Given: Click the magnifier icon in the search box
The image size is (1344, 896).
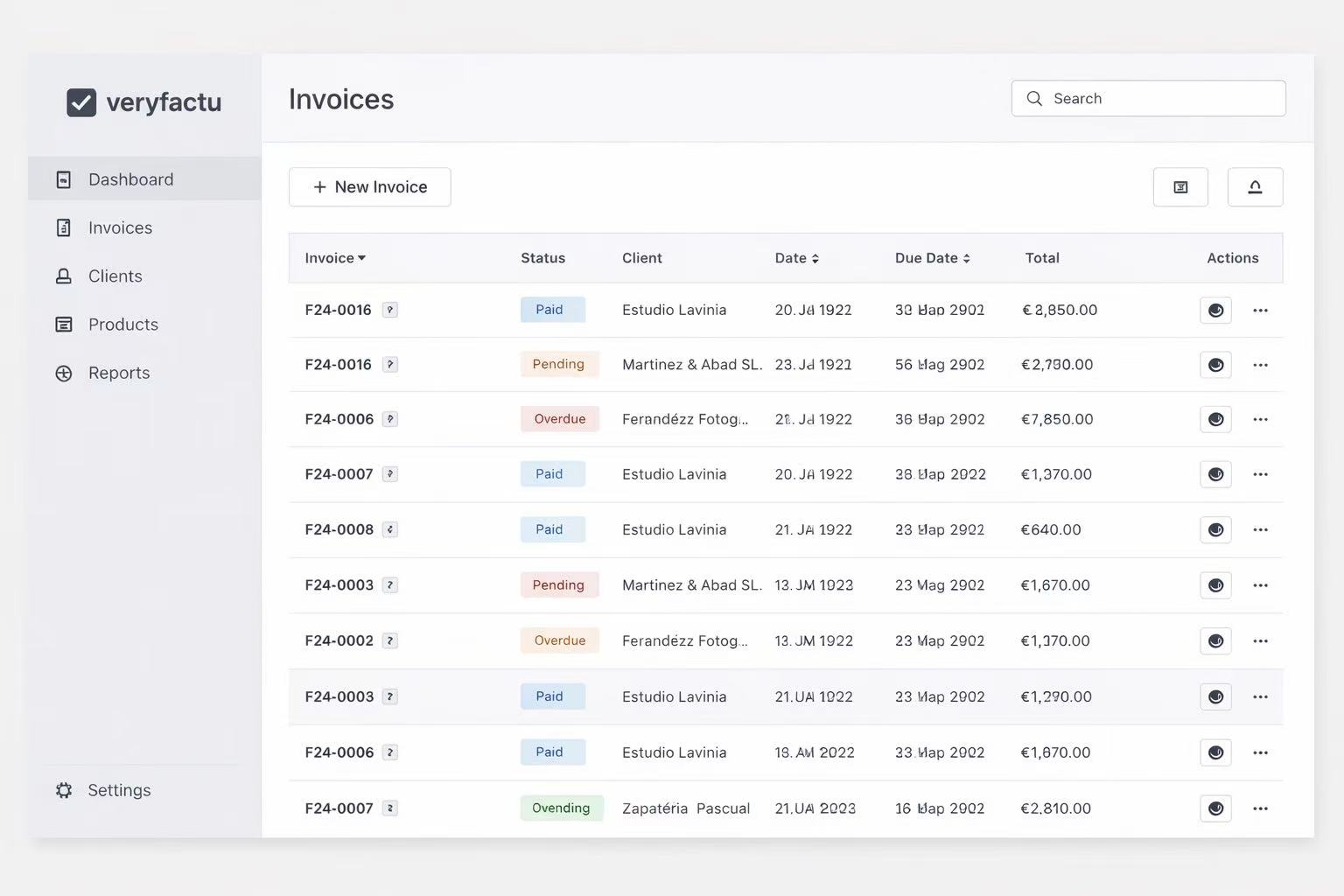Looking at the screenshot, I should (1034, 99).
